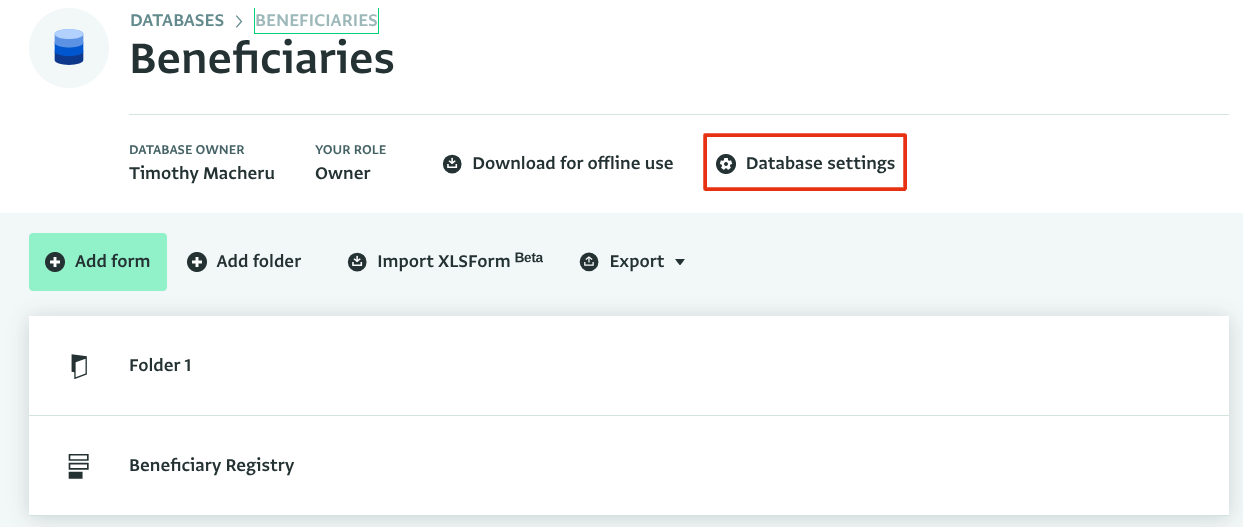Click the folder icon for Folder 1
The height and width of the screenshot is (527, 1243).
[x=79, y=366]
